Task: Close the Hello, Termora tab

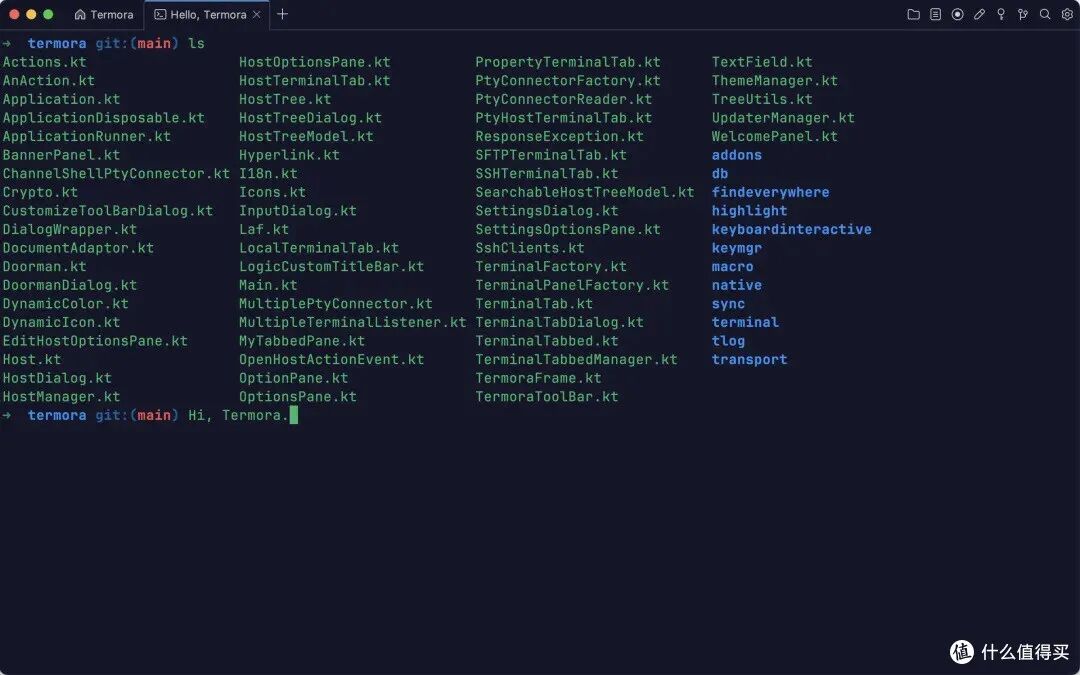Action: [258, 14]
